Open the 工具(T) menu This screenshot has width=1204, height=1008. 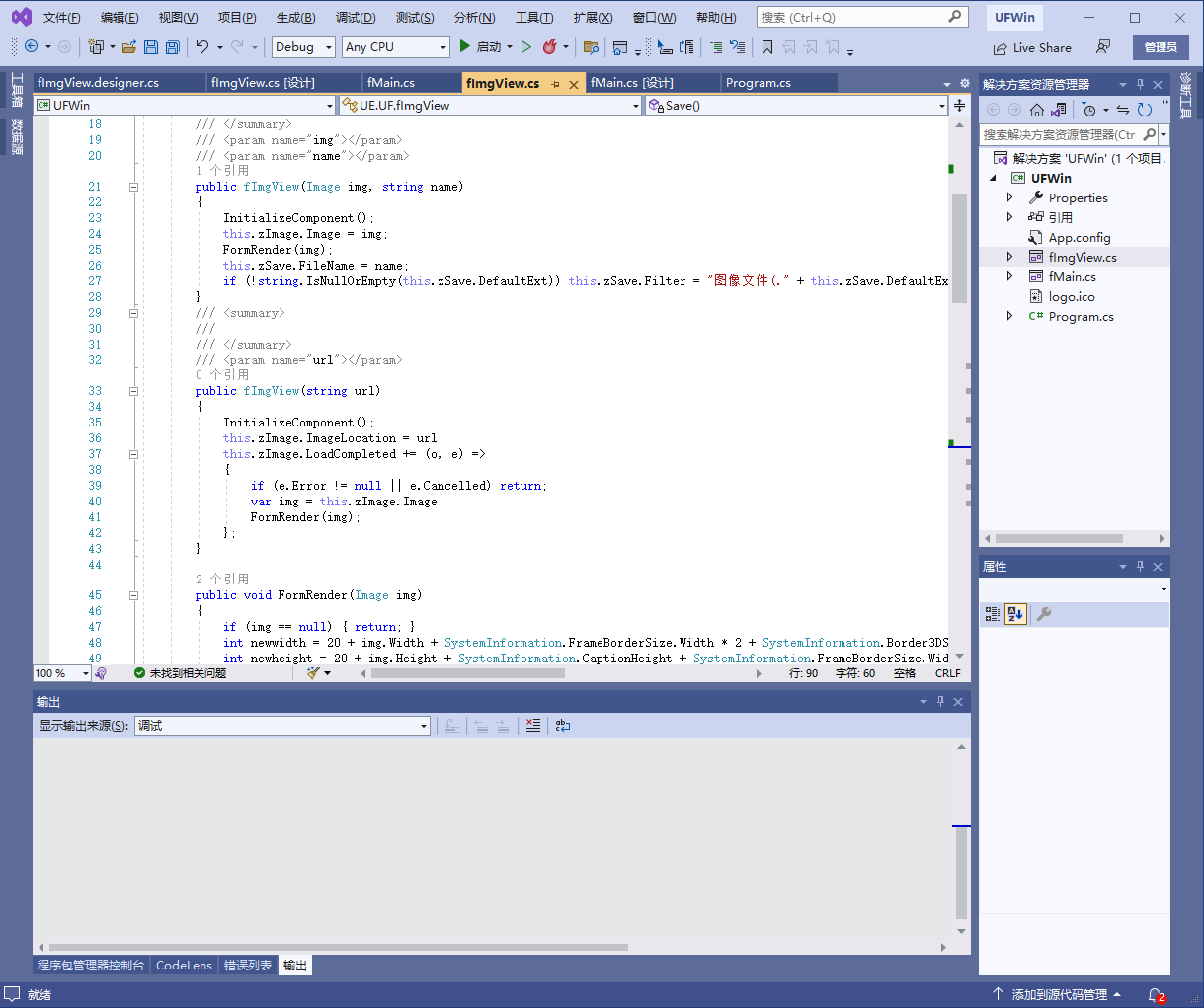tap(534, 17)
